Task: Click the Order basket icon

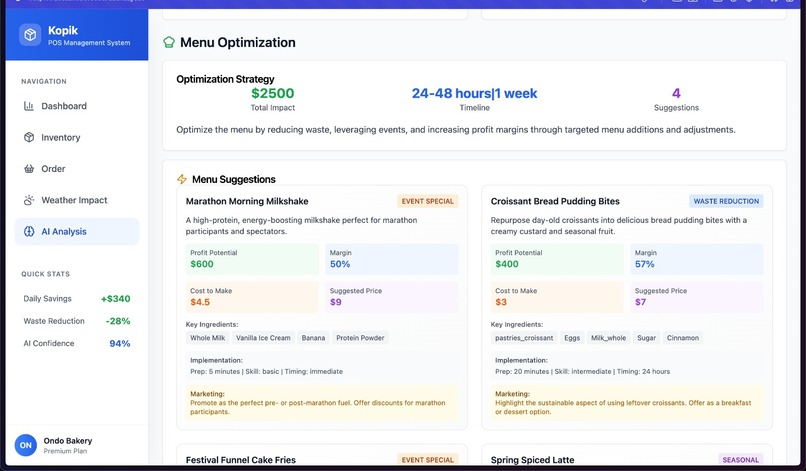Action: (x=29, y=169)
